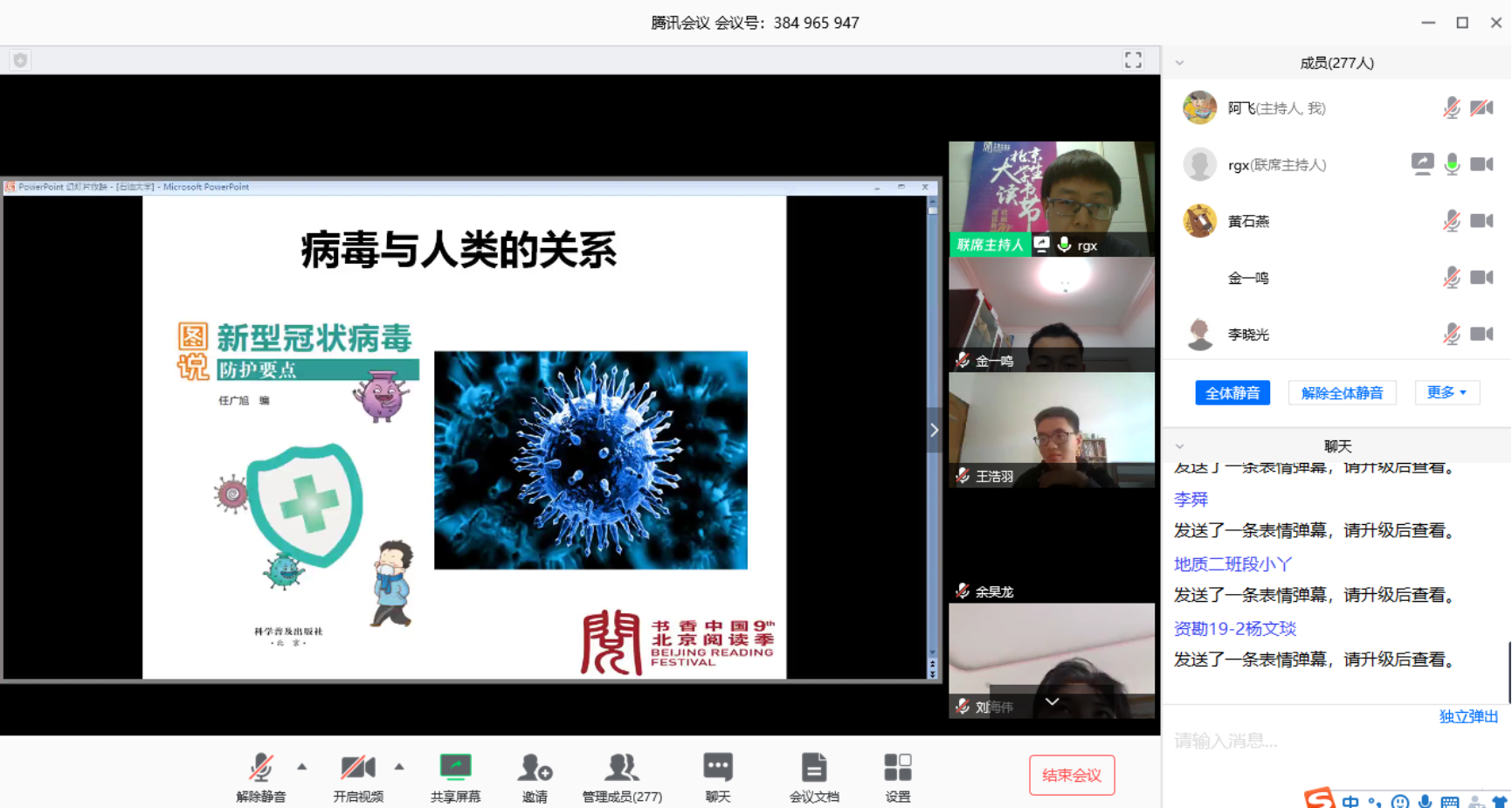The height and width of the screenshot is (808, 1512).
Task: Click the fullscreen icon above the presentation
Action: [x=1133, y=59]
